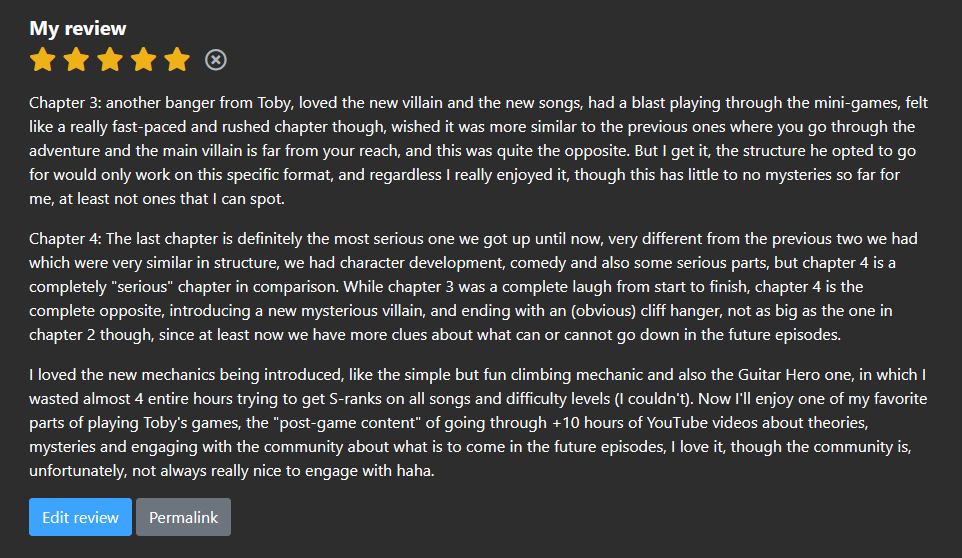962x558 pixels.
Task: Click the word 'mini-games' in first paragraph
Action: pos(858,102)
